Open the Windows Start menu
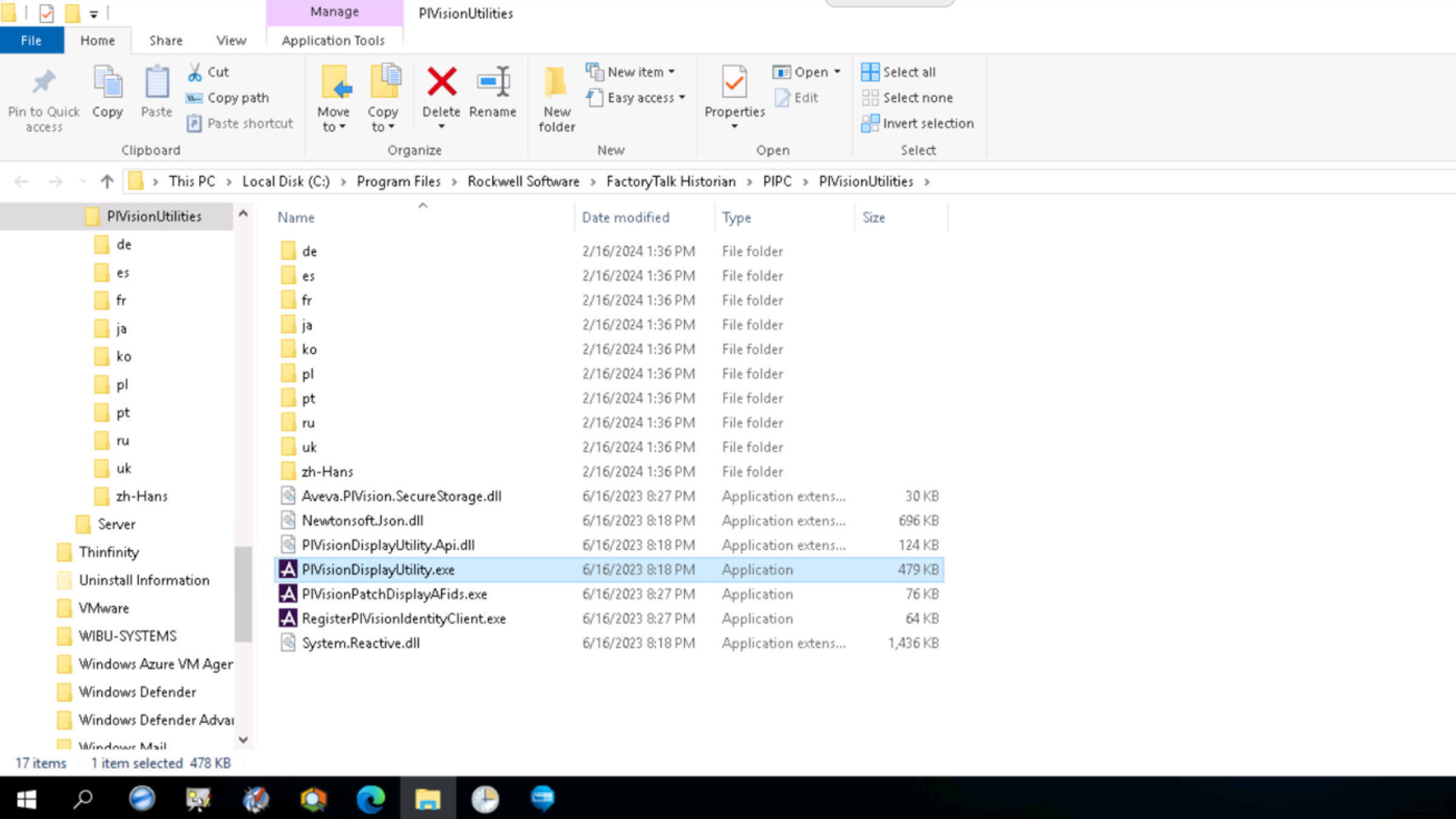 click(26, 798)
